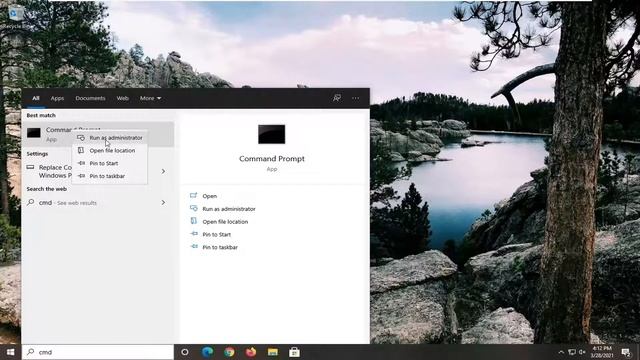Choose Open file location in context menu
Image resolution: width=640 pixels, height=360 pixels.
(x=110, y=151)
